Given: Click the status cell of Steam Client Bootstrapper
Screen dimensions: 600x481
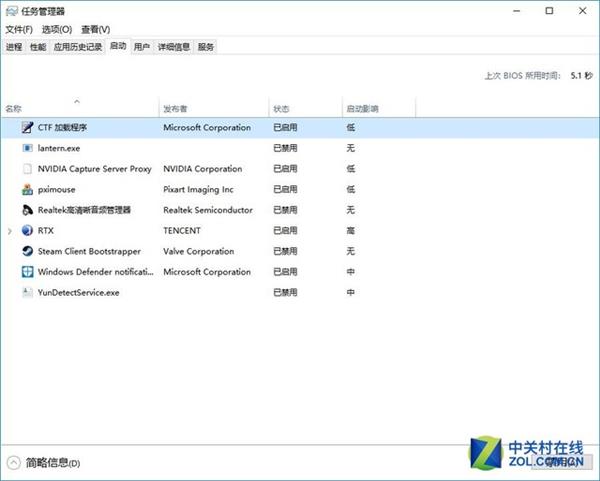Looking at the screenshot, I should (285, 251).
